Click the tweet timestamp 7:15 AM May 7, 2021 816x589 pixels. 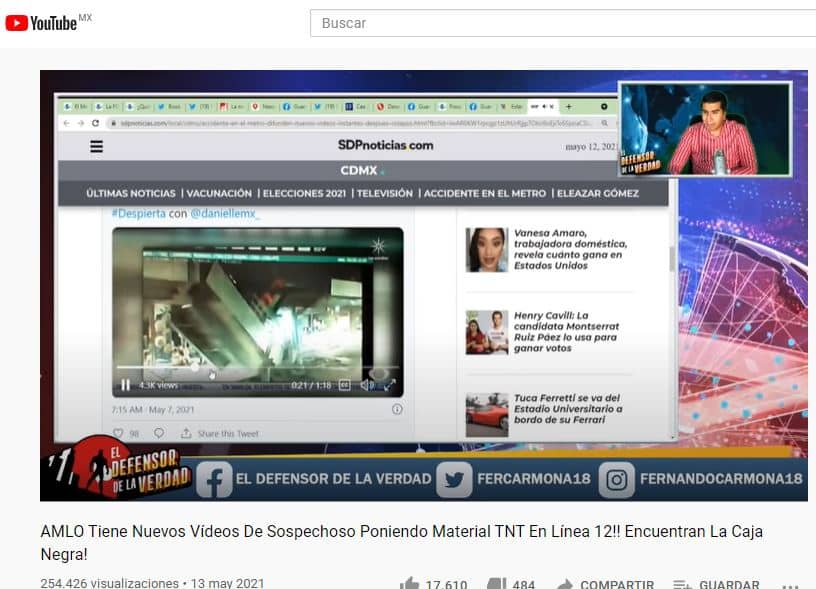point(153,409)
